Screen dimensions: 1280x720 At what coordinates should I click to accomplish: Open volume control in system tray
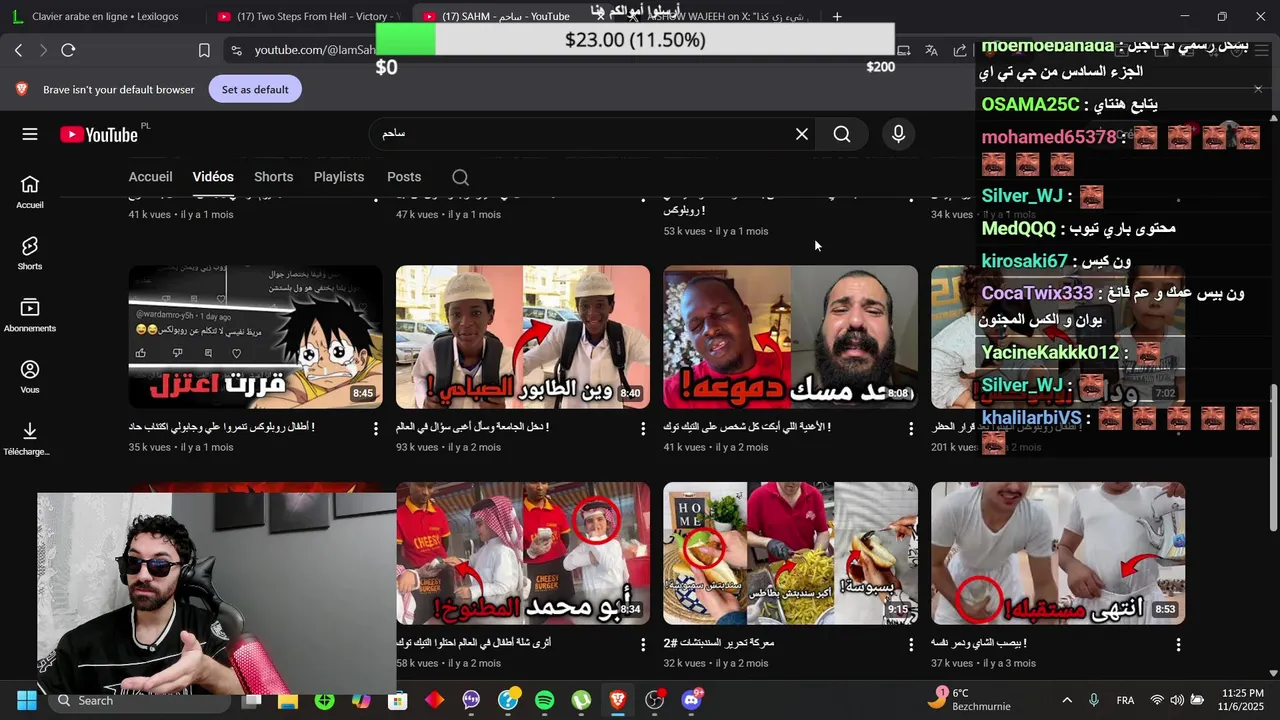[x=1176, y=700]
